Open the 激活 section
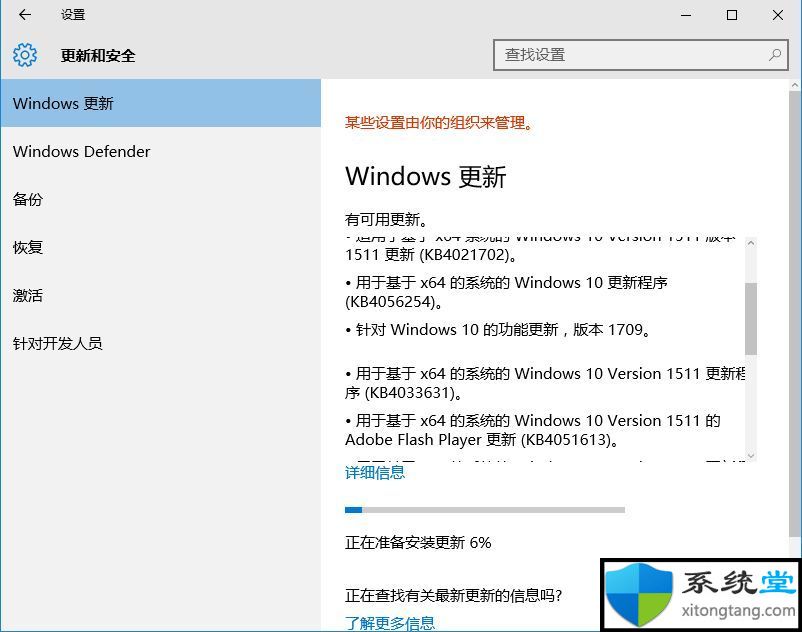 pyautogui.click(x=161, y=295)
